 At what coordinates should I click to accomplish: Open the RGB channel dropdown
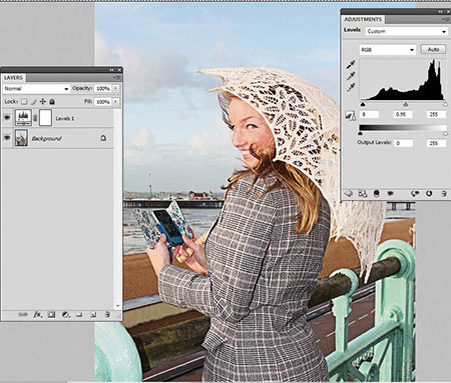(x=388, y=50)
